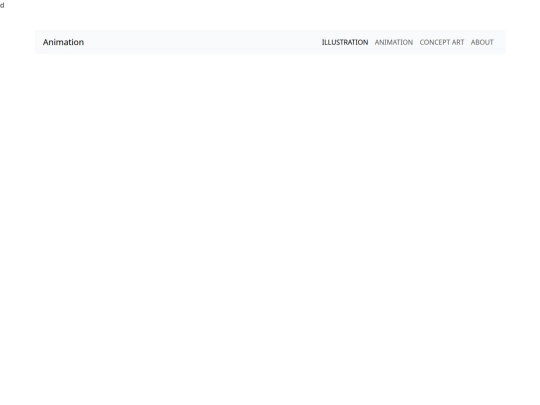Screen dimensions: 540x405
Task: Visit the About page
Action: click(482, 42)
